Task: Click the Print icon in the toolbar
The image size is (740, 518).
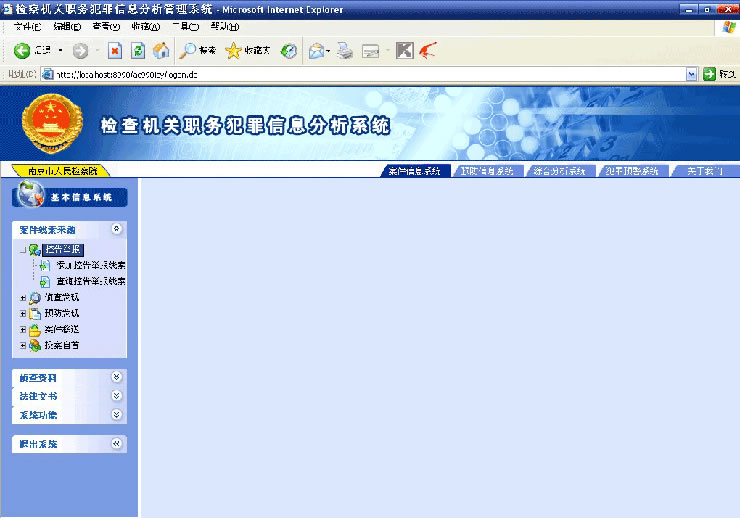Action: (345, 50)
